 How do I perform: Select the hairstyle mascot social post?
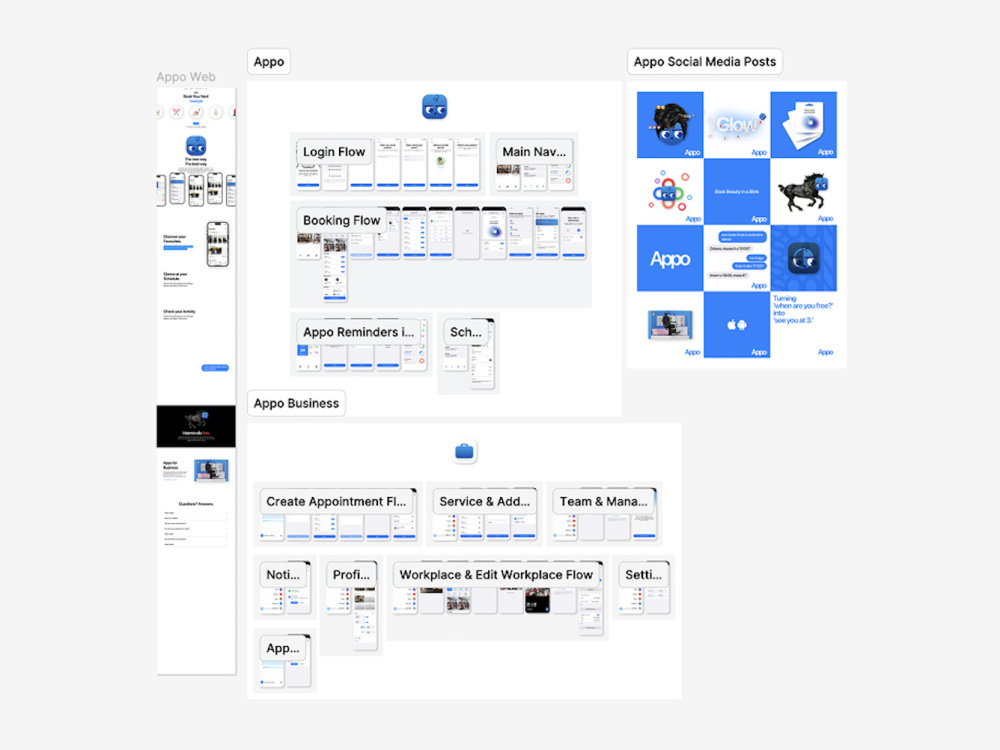click(x=670, y=125)
